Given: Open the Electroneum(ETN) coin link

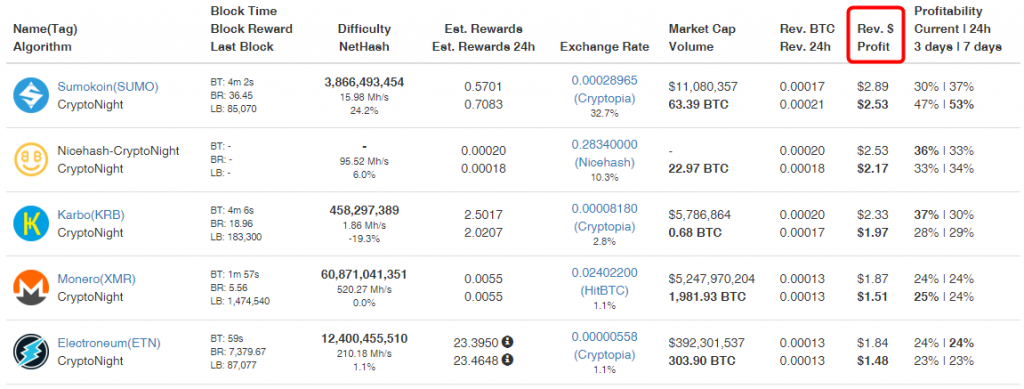Looking at the screenshot, I should [109, 343].
